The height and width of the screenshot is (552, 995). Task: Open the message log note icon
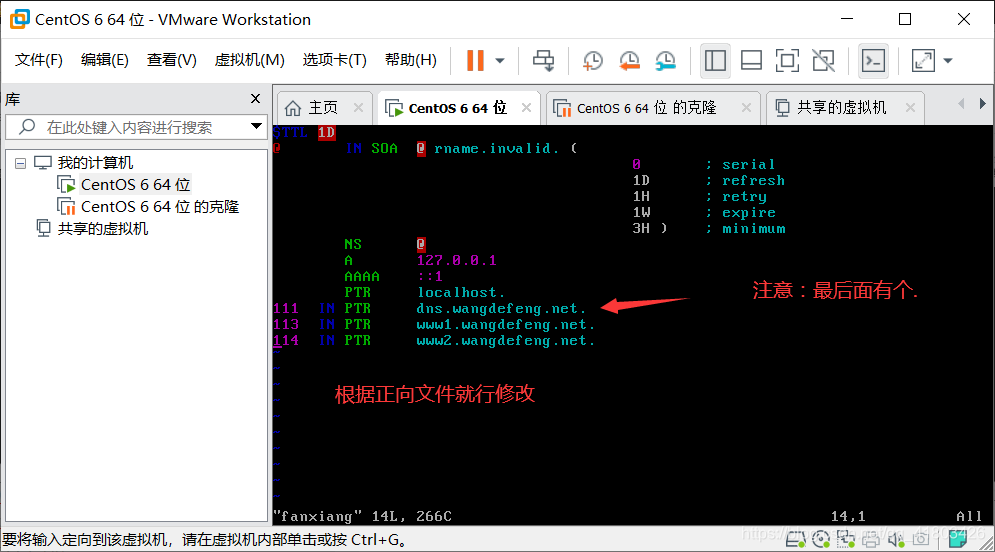[958, 539]
